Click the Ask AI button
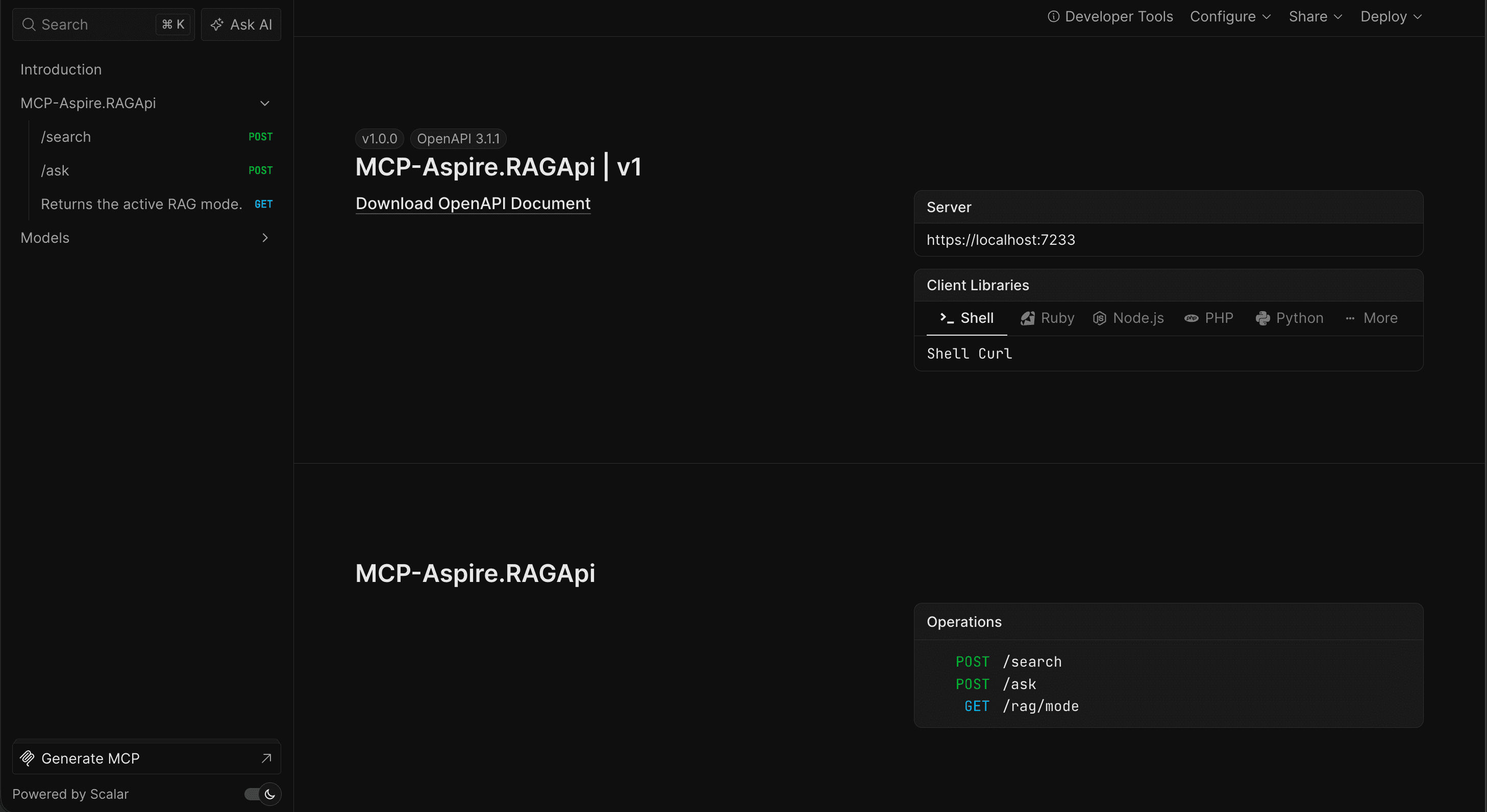This screenshot has height=812, width=1487. coord(241,24)
